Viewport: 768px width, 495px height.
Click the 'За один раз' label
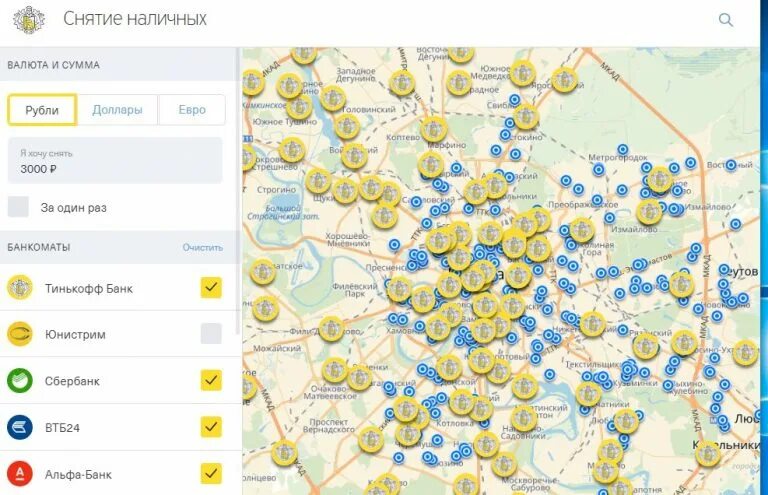click(73, 208)
